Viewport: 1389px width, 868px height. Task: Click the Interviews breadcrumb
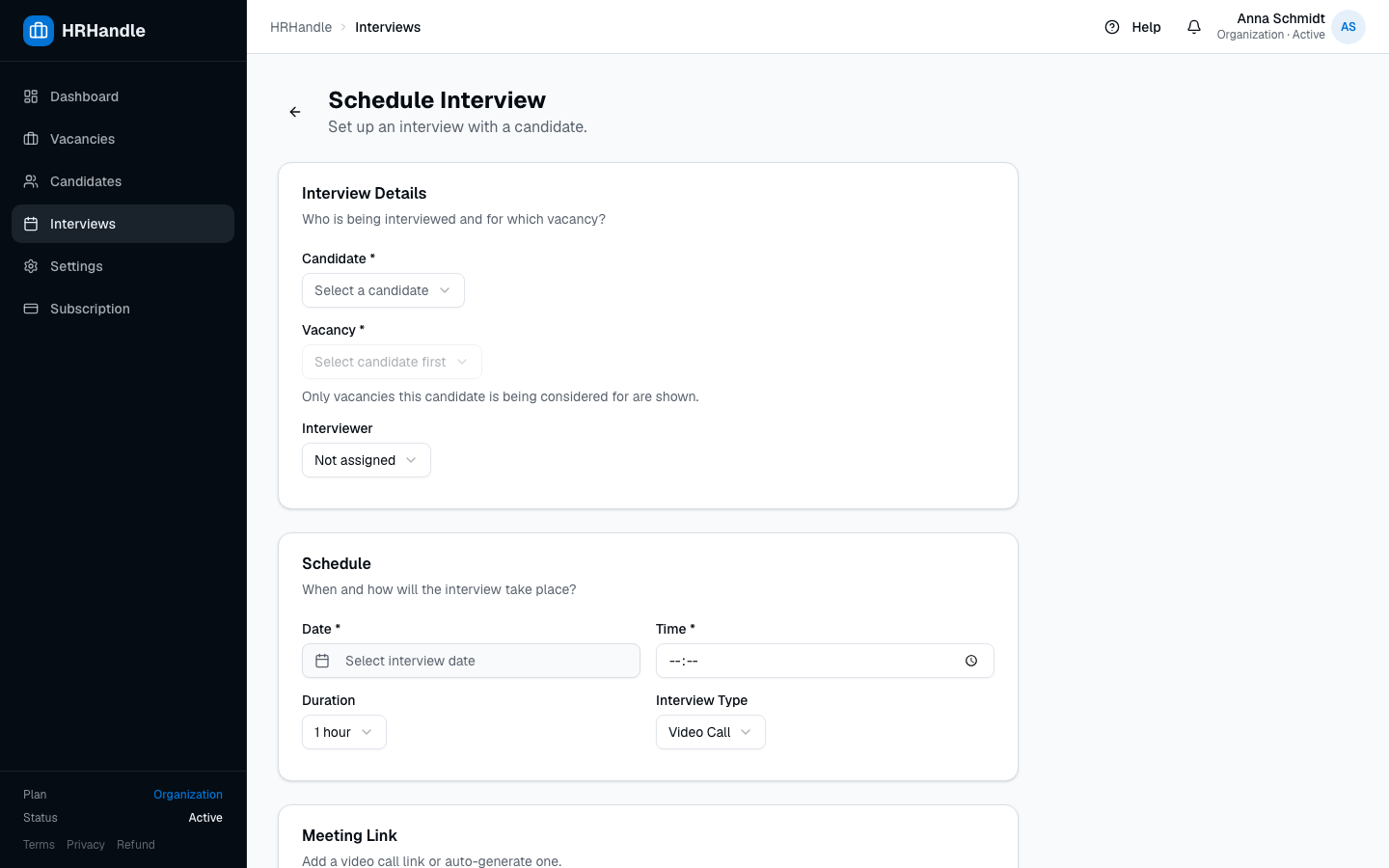coord(388,27)
